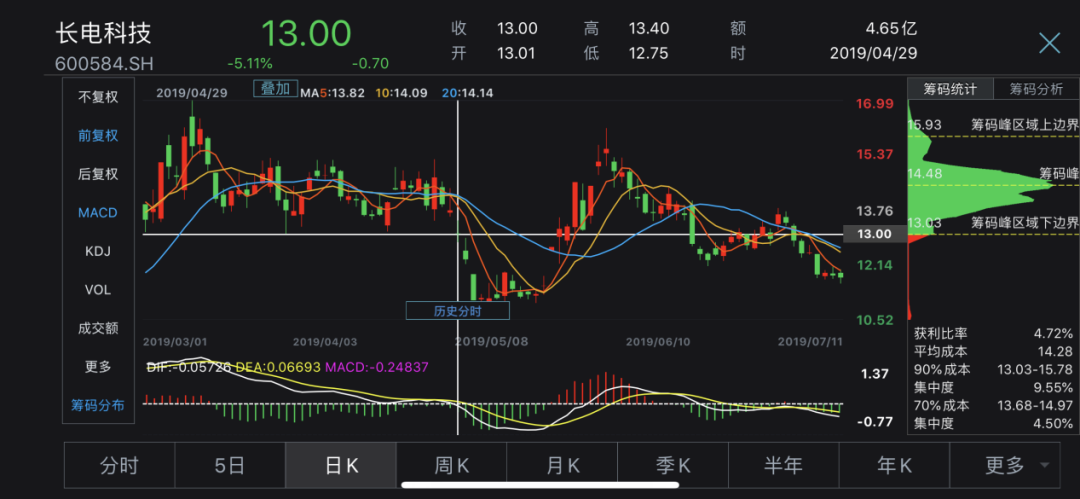This screenshot has height=499, width=1080.
Task: Close the stock chart with X icon
Action: tap(1049, 42)
